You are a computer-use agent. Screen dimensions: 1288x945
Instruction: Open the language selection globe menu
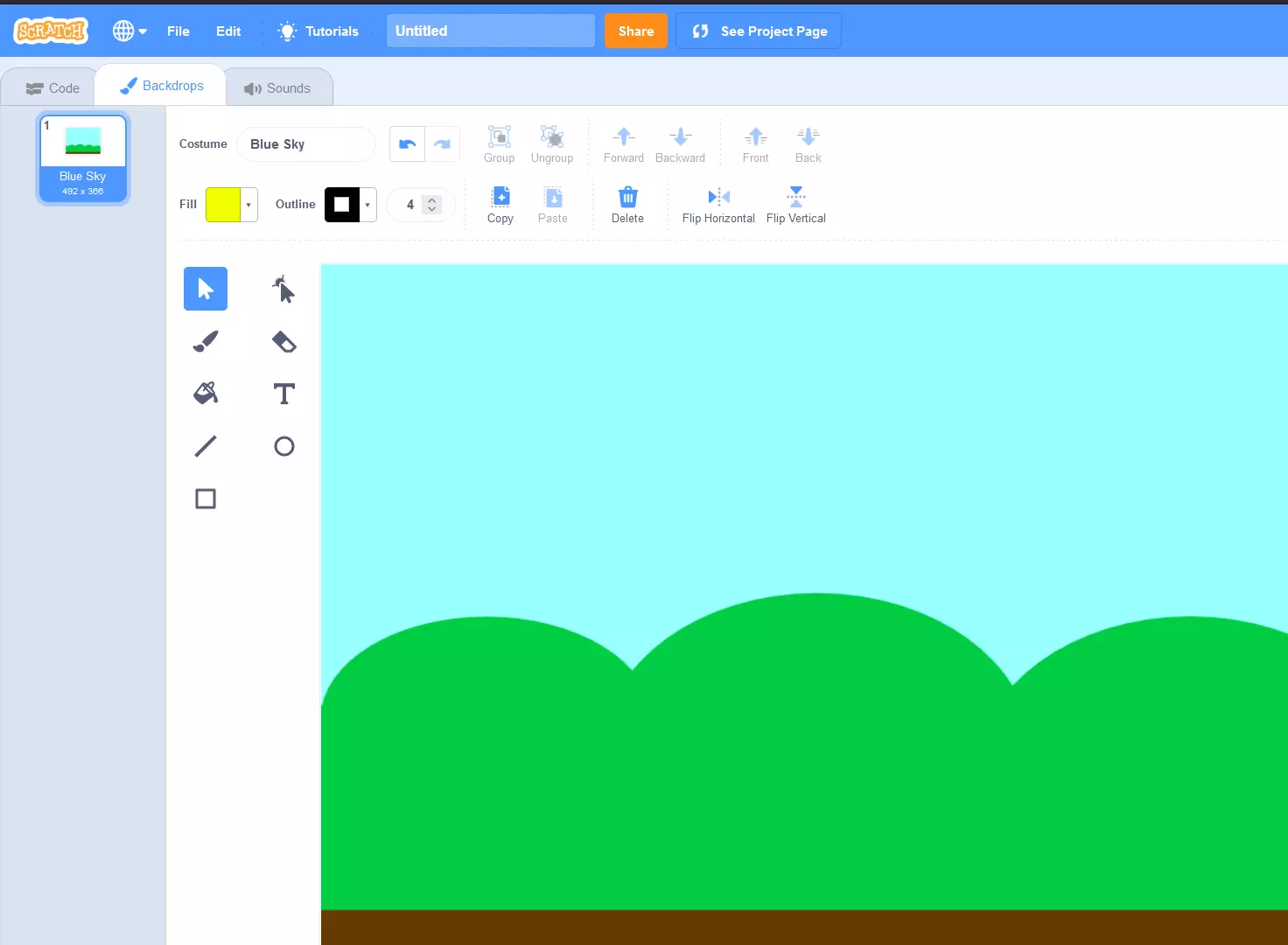(129, 31)
